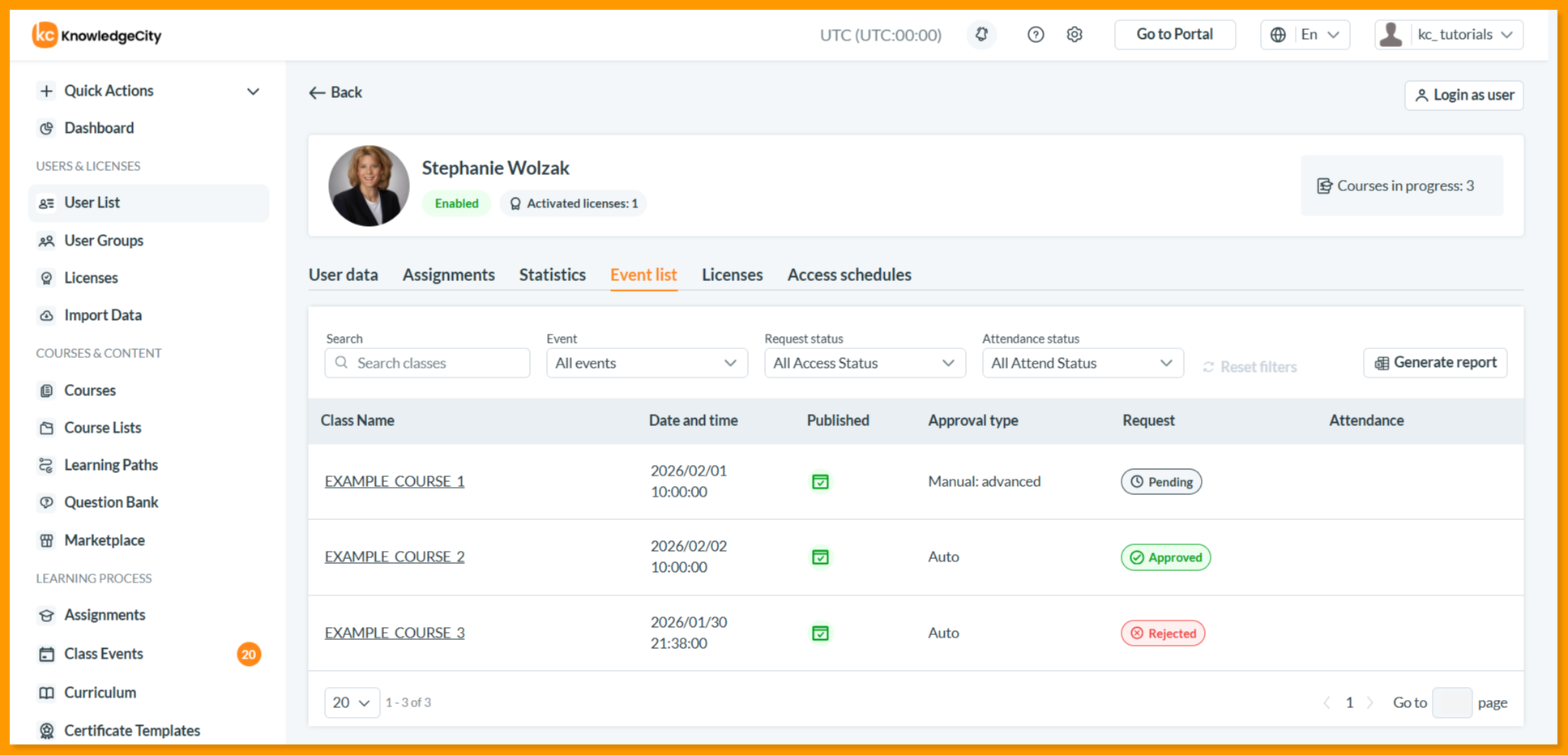
Task: Click the Search classes input field
Action: [427, 363]
